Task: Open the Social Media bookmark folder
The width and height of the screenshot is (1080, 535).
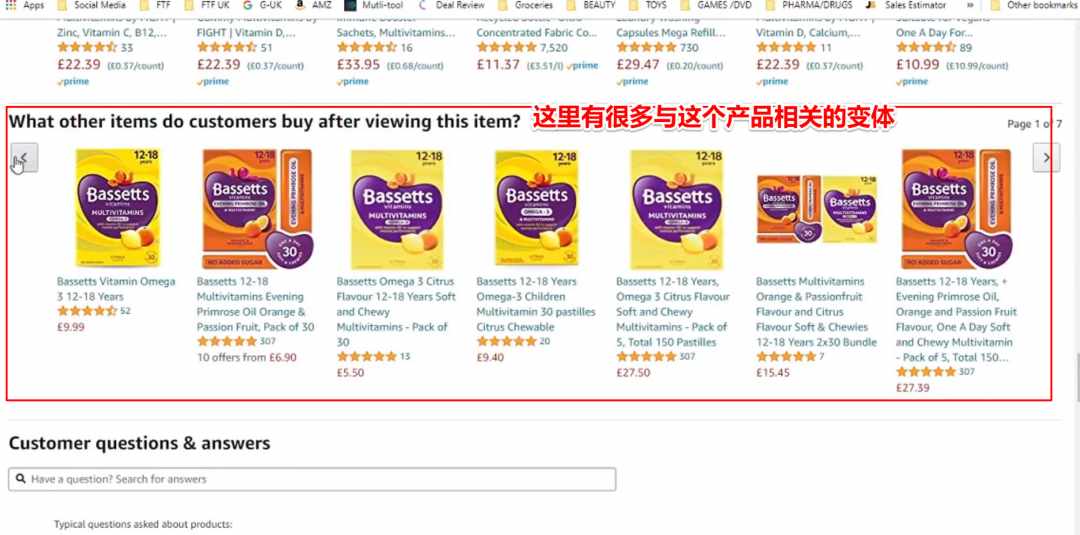Action: (92, 5)
